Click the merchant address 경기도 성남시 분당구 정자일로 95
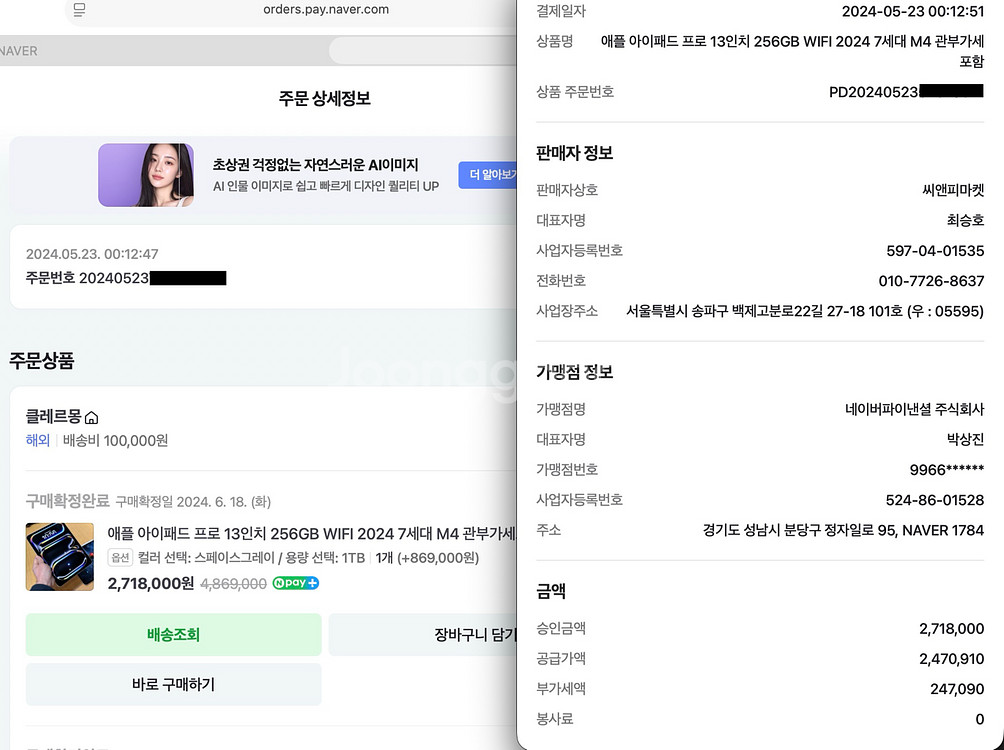Viewport: 1004px width, 750px height. click(x=843, y=530)
